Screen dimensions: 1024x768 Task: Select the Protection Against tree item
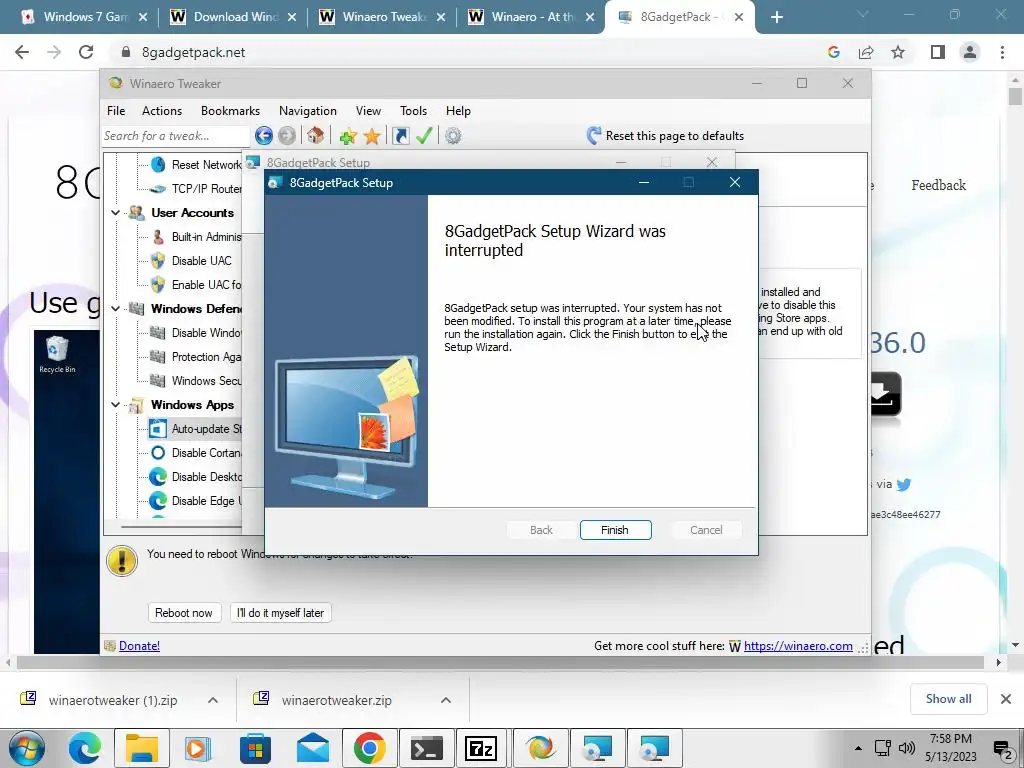[x=206, y=357]
